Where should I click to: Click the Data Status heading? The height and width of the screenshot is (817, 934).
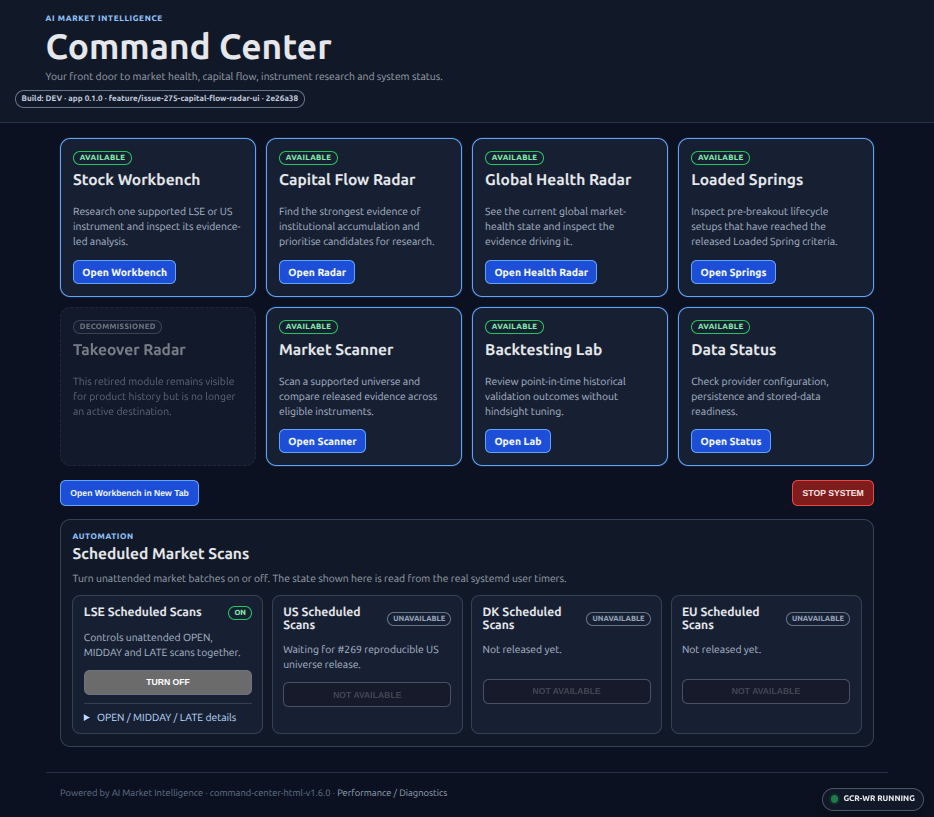pos(733,350)
